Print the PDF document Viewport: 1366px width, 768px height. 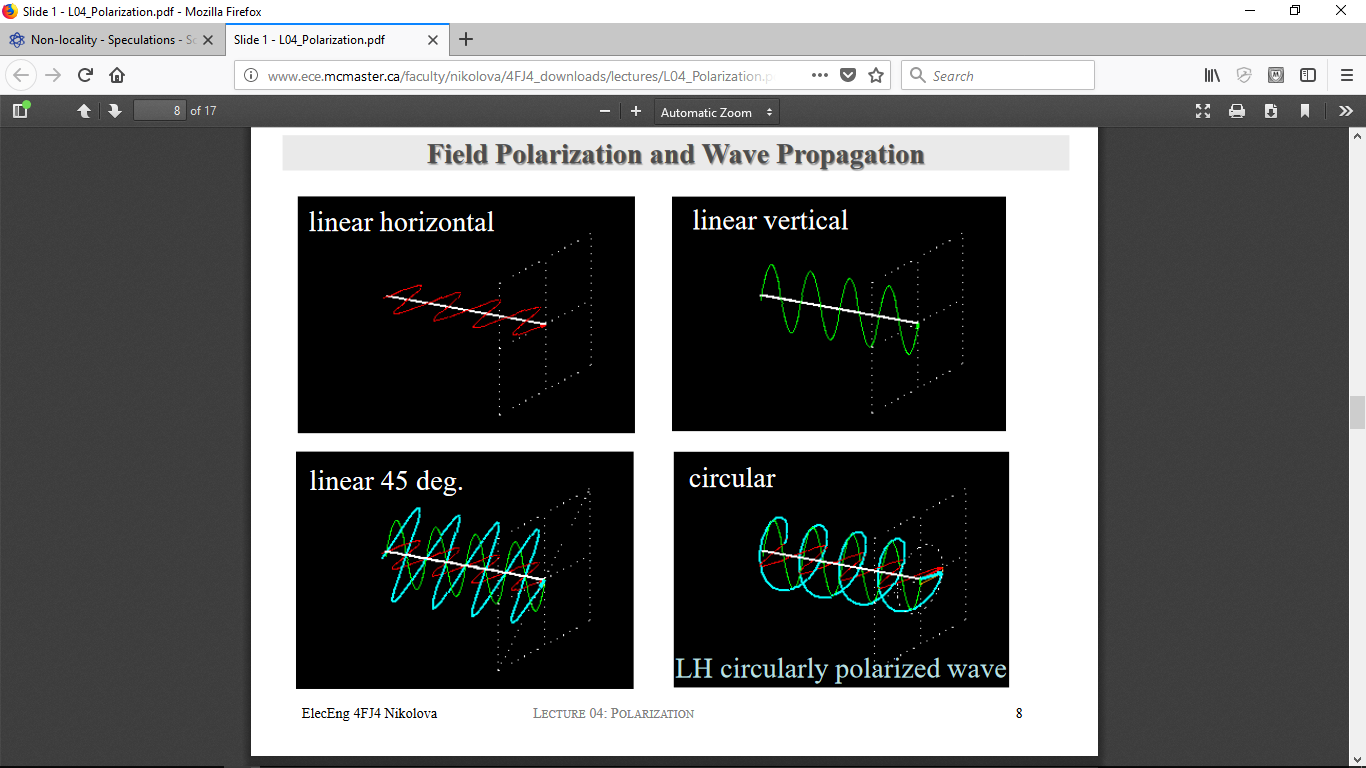[x=1237, y=111]
